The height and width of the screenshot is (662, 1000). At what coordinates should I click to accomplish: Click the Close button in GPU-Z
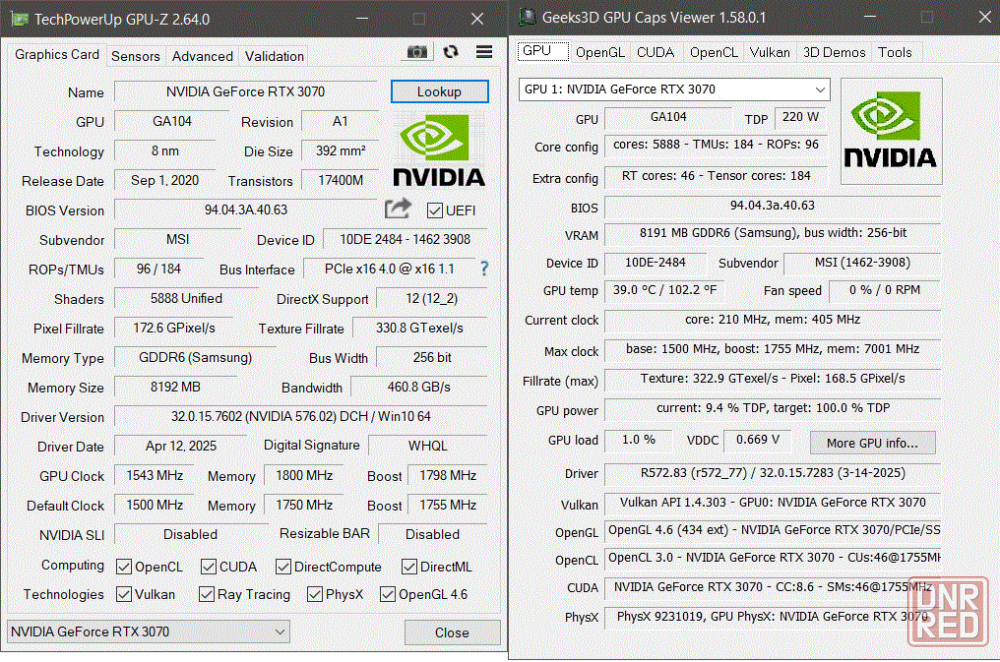pyautogui.click(x=452, y=632)
